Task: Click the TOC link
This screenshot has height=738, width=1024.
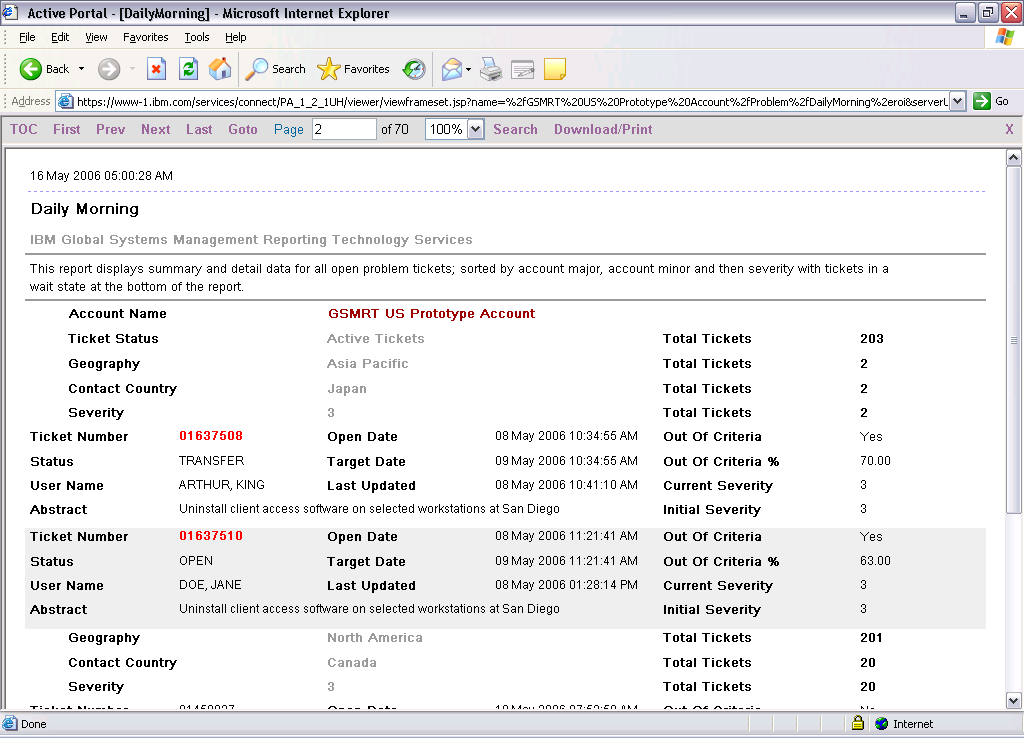Action: click(24, 129)
